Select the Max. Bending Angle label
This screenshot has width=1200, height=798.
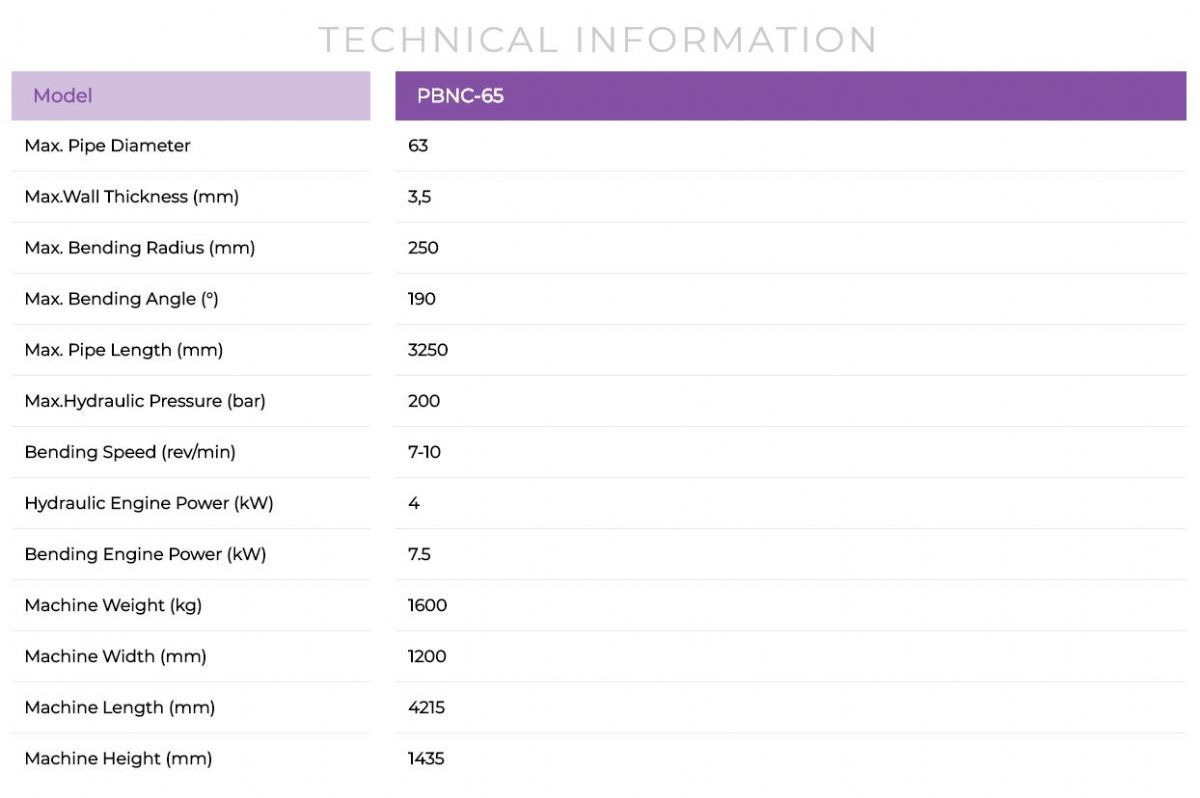click(121, 299)
